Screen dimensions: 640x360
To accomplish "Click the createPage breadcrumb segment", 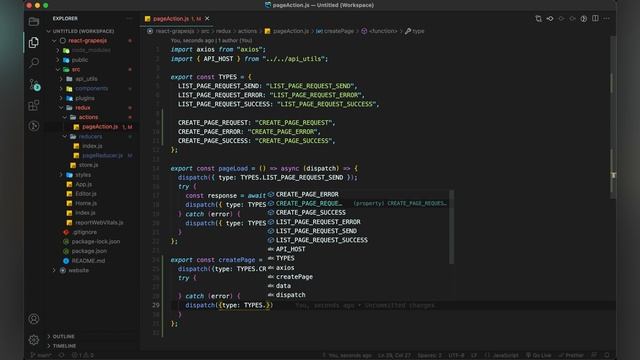I will tap(335, 31).
